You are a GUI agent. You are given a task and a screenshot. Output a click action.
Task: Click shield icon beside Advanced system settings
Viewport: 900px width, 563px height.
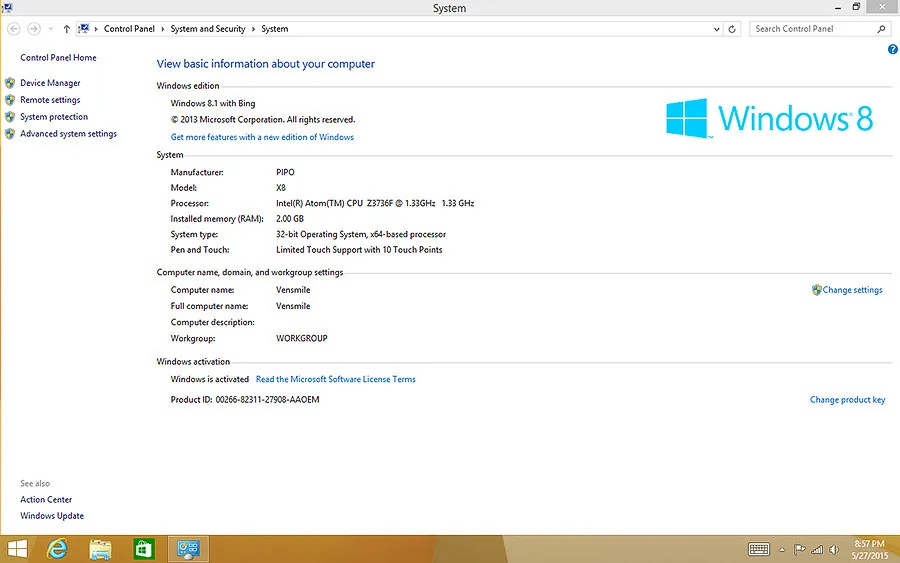10,134
